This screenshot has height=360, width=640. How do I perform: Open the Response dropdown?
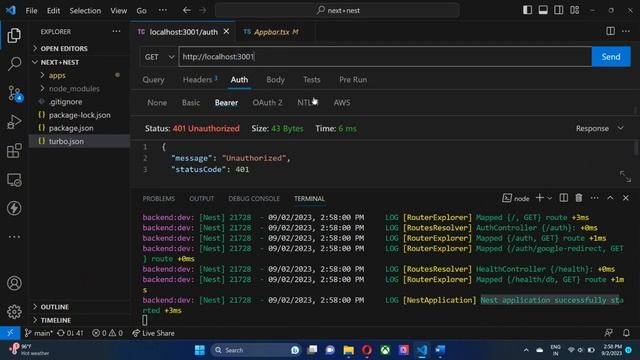coord(599,128)
